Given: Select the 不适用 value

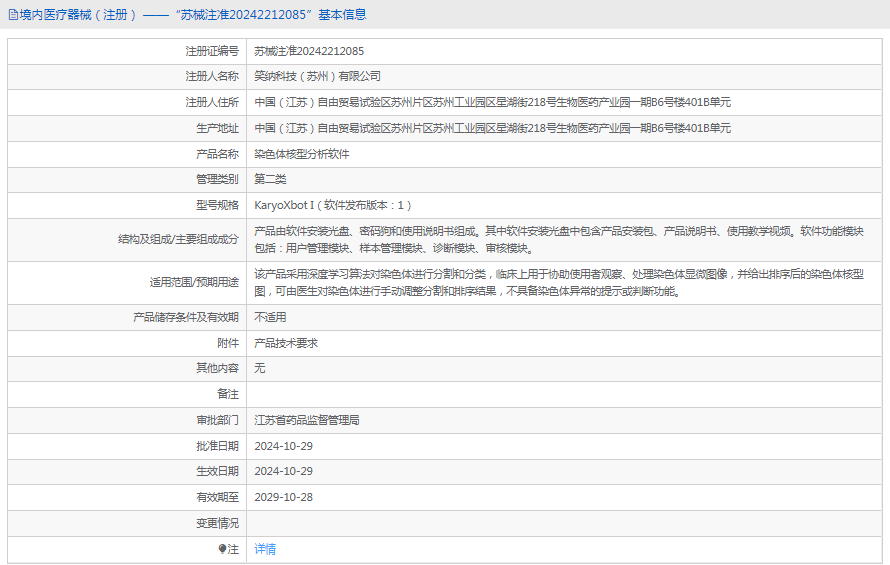Looking at the screenshot, I should pyautogui.click(x=270, y=317).
